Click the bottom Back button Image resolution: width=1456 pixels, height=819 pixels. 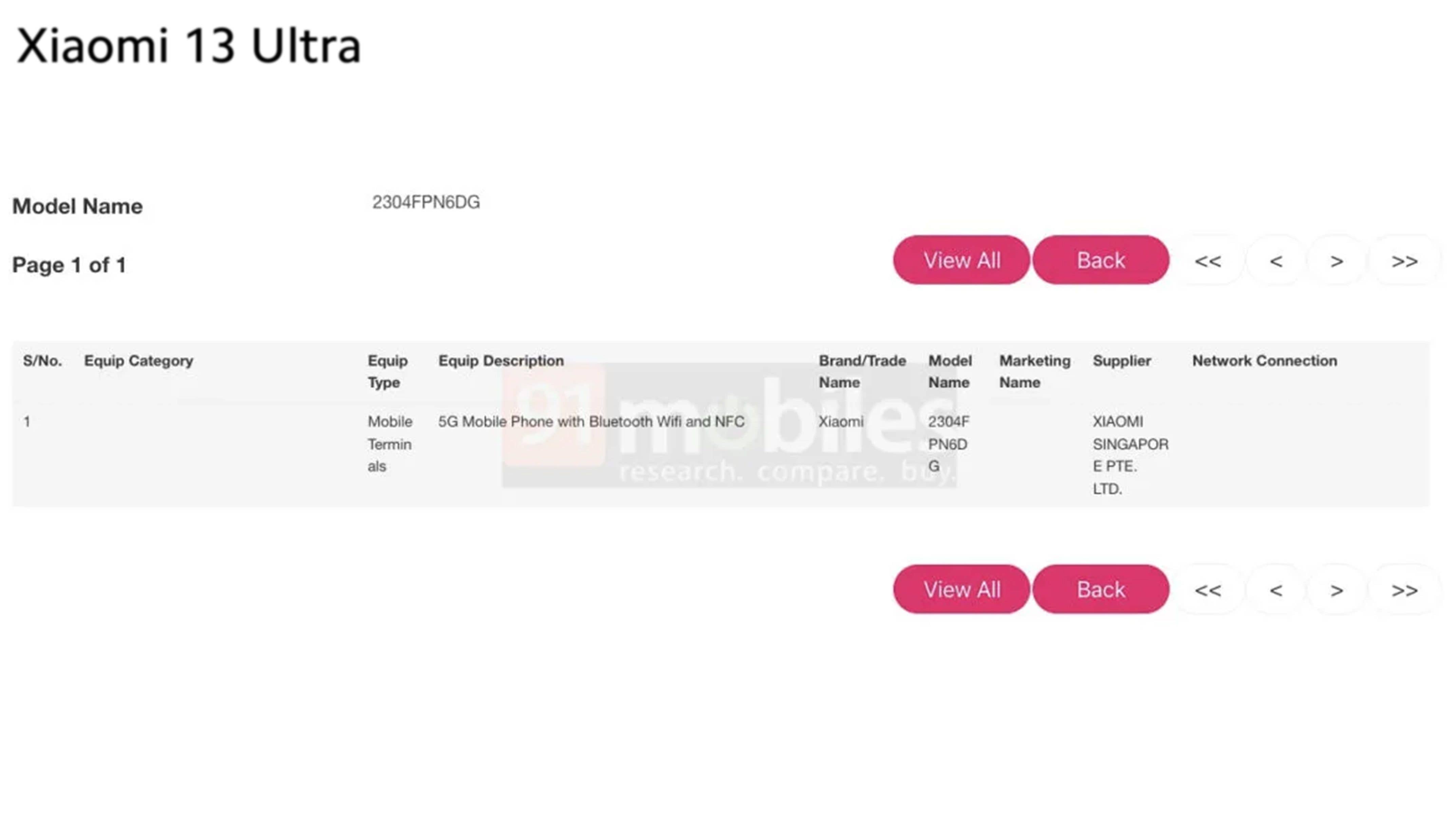coord(1100,590)
